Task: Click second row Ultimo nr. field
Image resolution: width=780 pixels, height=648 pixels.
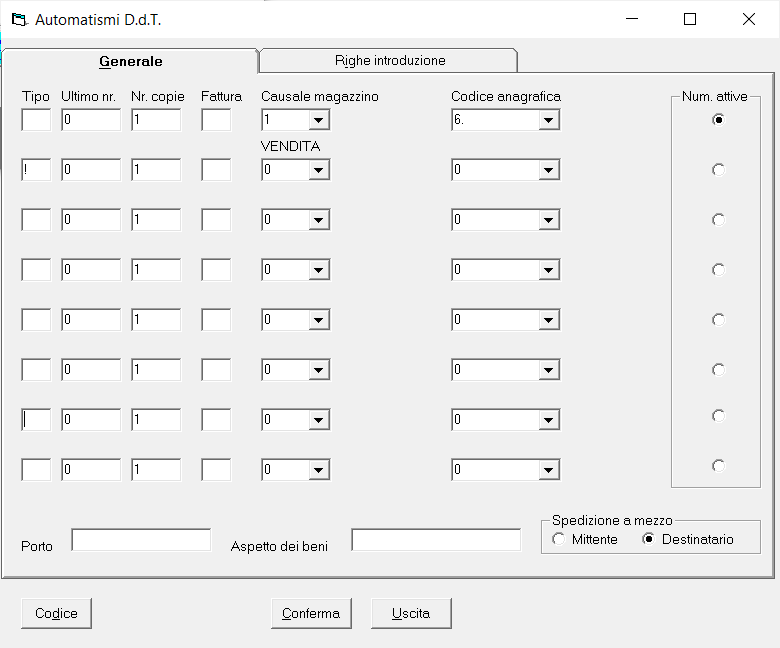Action: point(91,170)
